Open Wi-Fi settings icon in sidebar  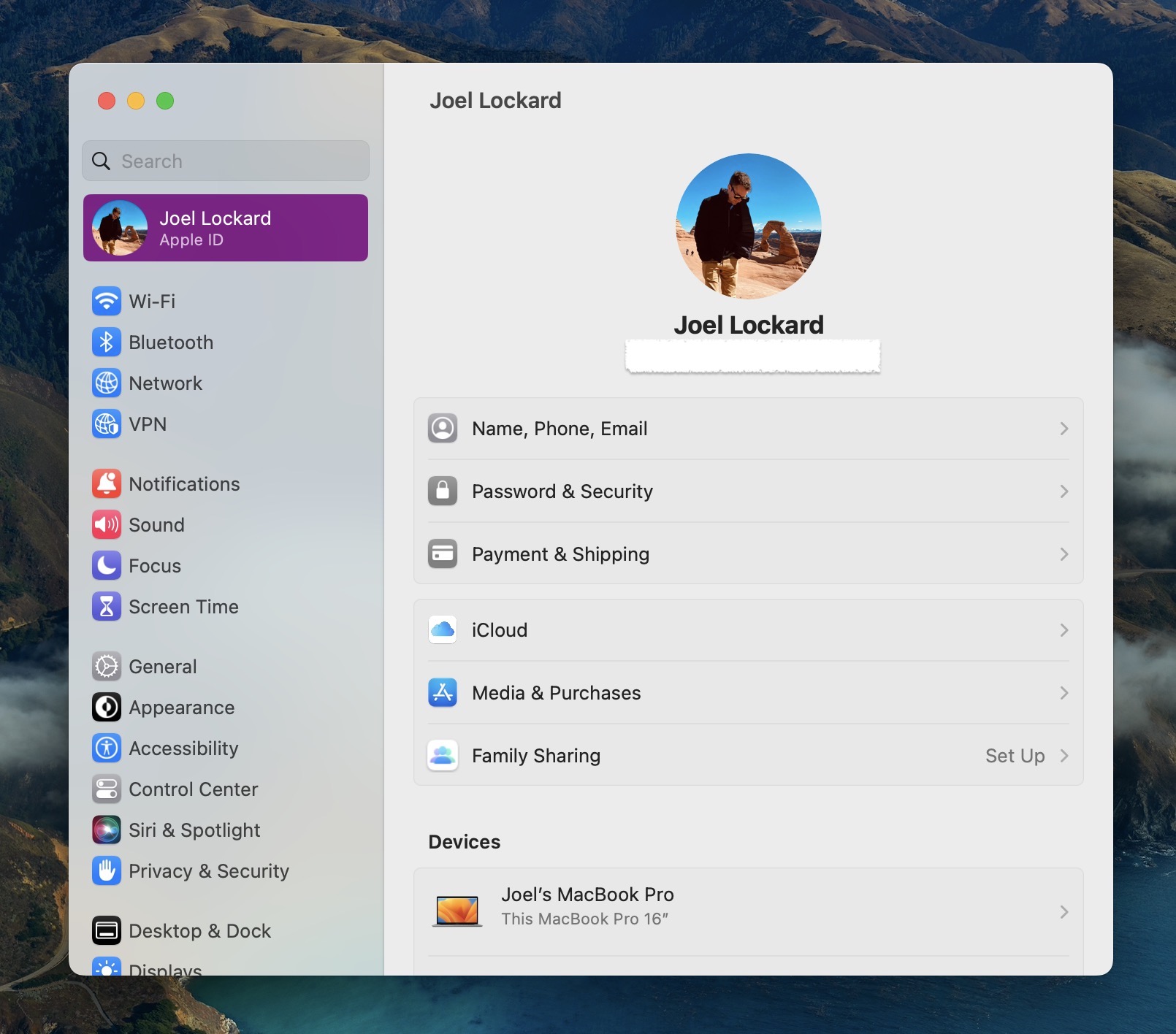point(107,301)
